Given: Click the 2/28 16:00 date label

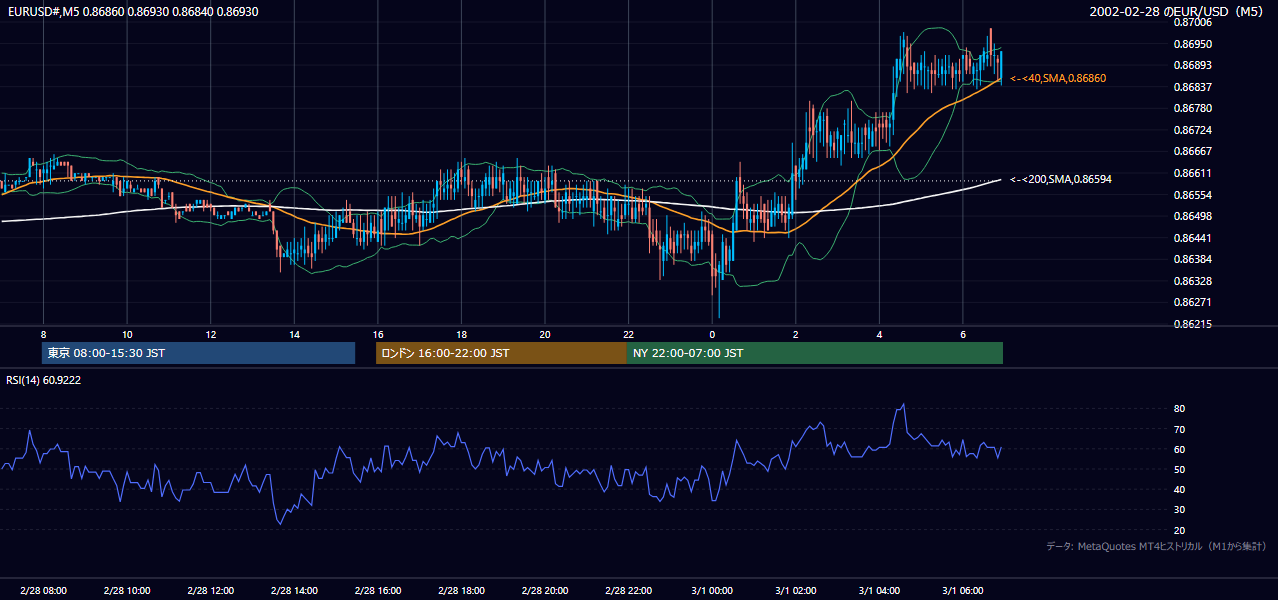Looking at the screenshot, I should point(377,590).
